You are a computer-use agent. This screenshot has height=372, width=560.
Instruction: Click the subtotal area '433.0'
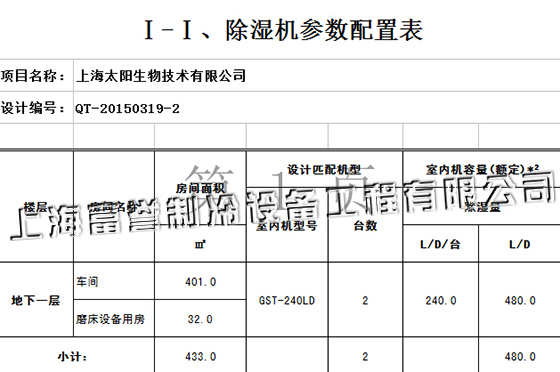tap(200, 356)
